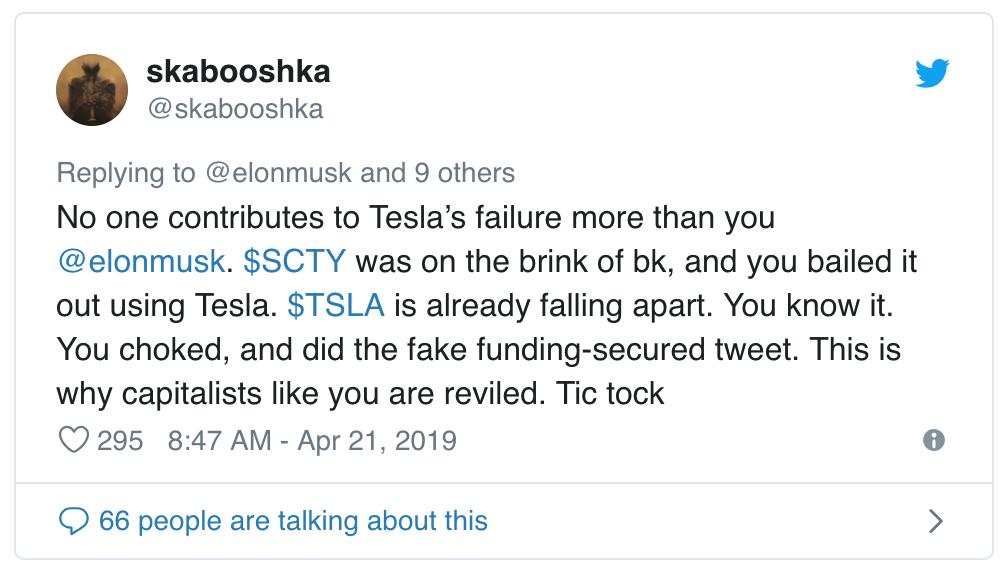
Task: Show the '9 others' reply recipients
Action: point(464,173)
